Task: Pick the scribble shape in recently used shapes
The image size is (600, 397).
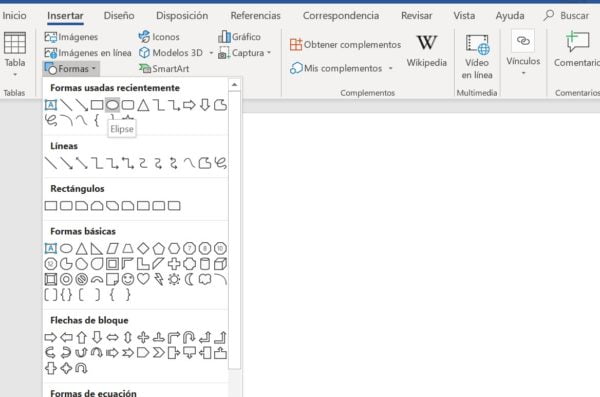Action: pyautogui.click(x=51, y=120)
